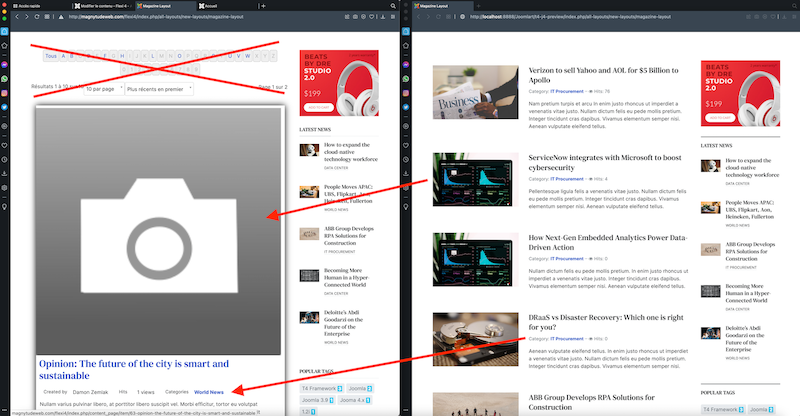Open Messenger in right window's sidebar
800x416 pixels.
click(x=406, y=65)
